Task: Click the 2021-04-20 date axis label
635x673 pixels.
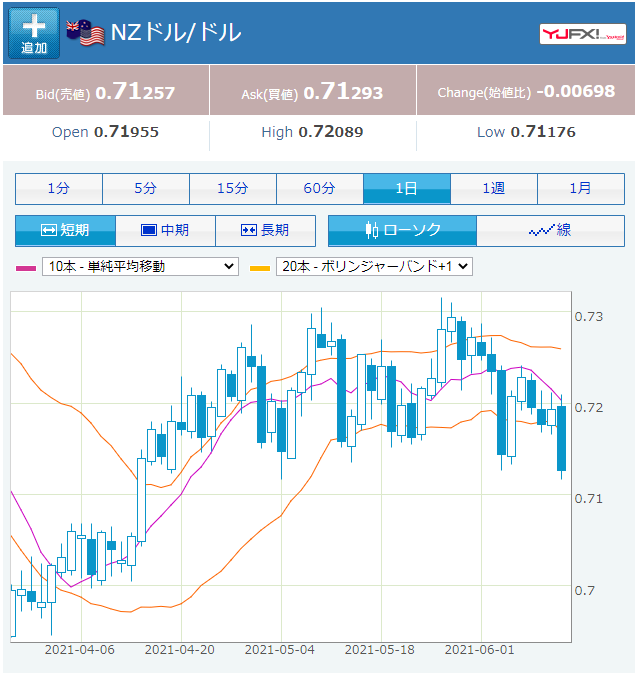Action: [x=180, y=650]
